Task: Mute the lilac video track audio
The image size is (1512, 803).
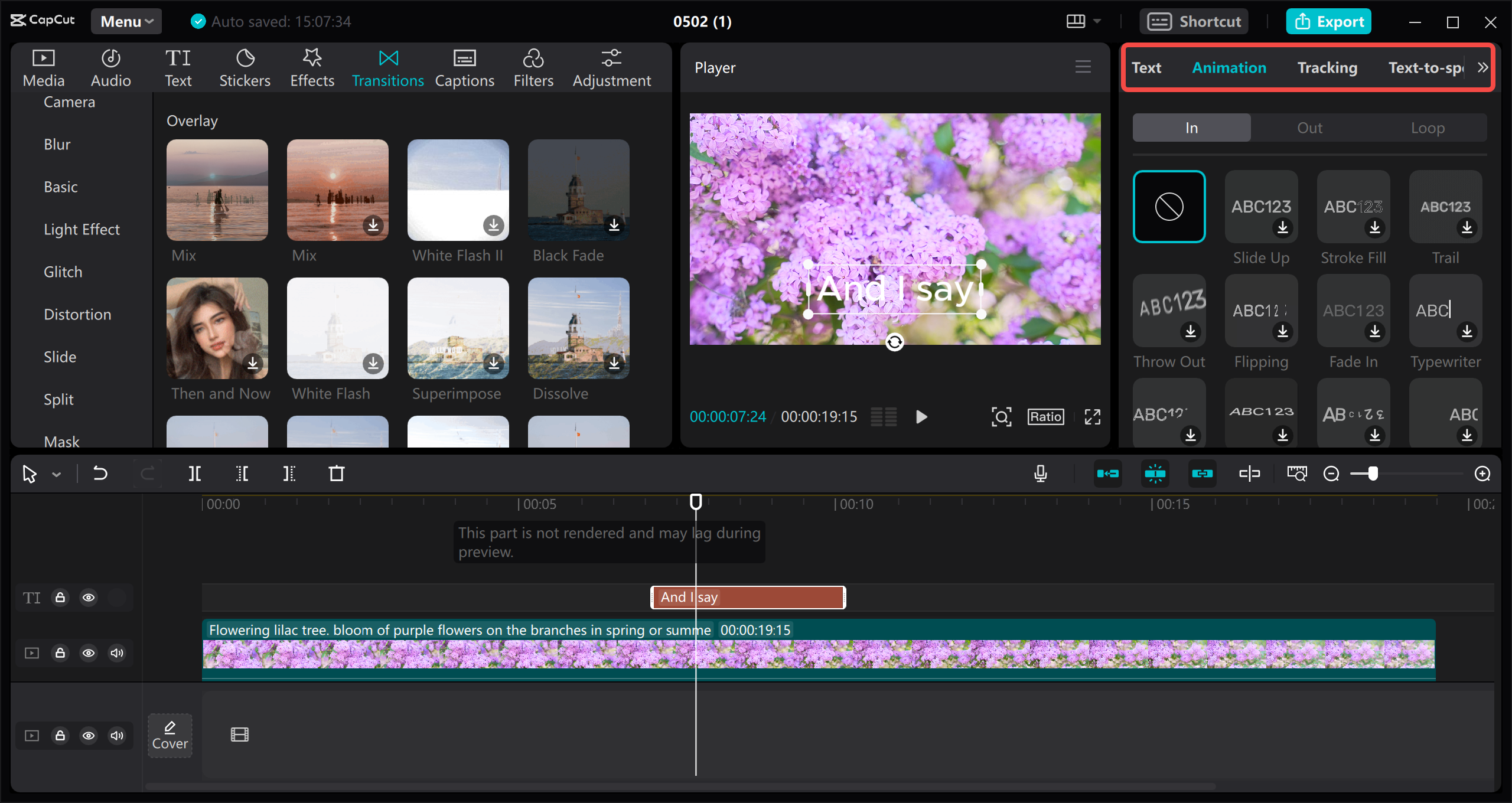Action: point(117,653)
